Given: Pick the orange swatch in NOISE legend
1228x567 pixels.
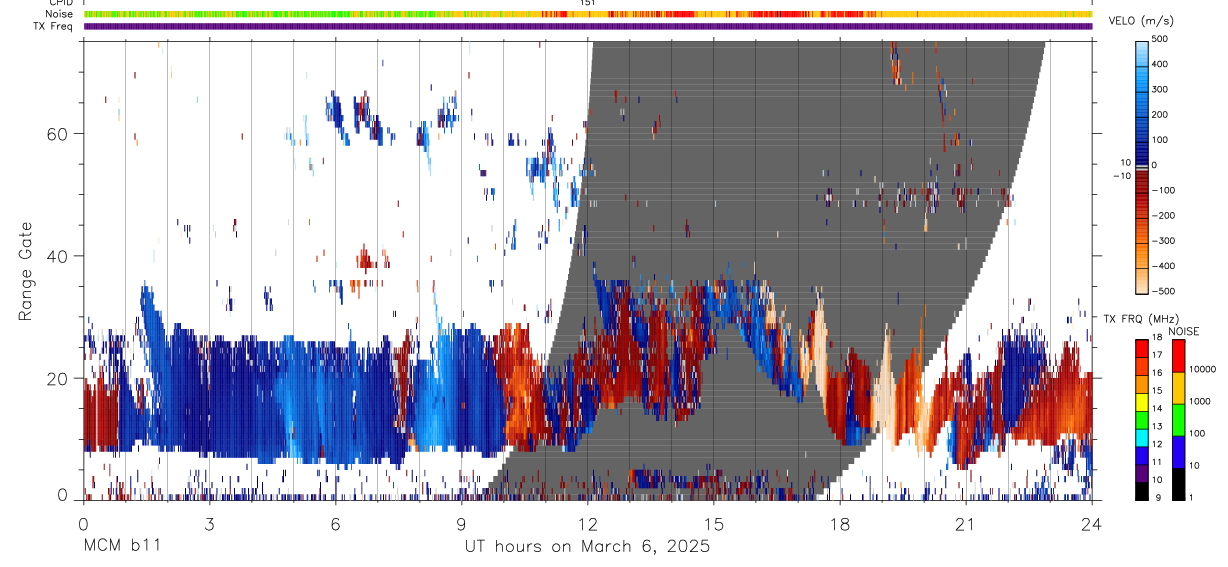Looking at the screenshot, I should 1177,387.
